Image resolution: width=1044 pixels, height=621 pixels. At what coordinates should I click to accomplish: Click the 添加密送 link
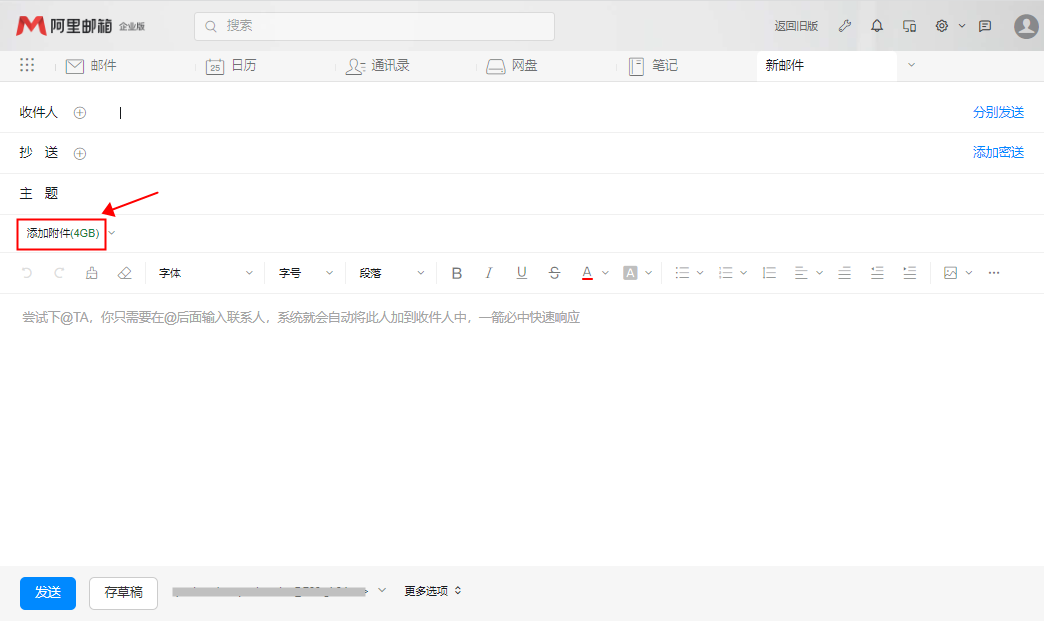[998, 153]
